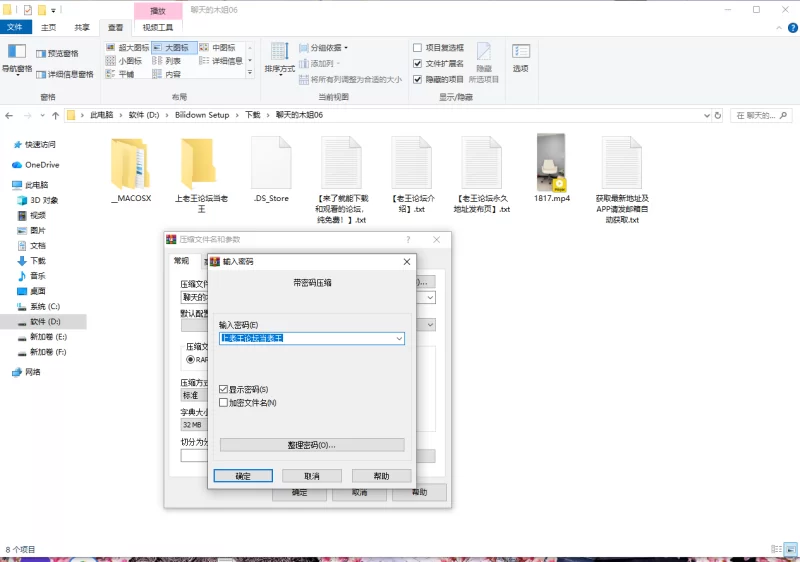Screen dimensions: 800x562
Task: Click 确定 in the background archive dialog
Action: click(299, 494)
